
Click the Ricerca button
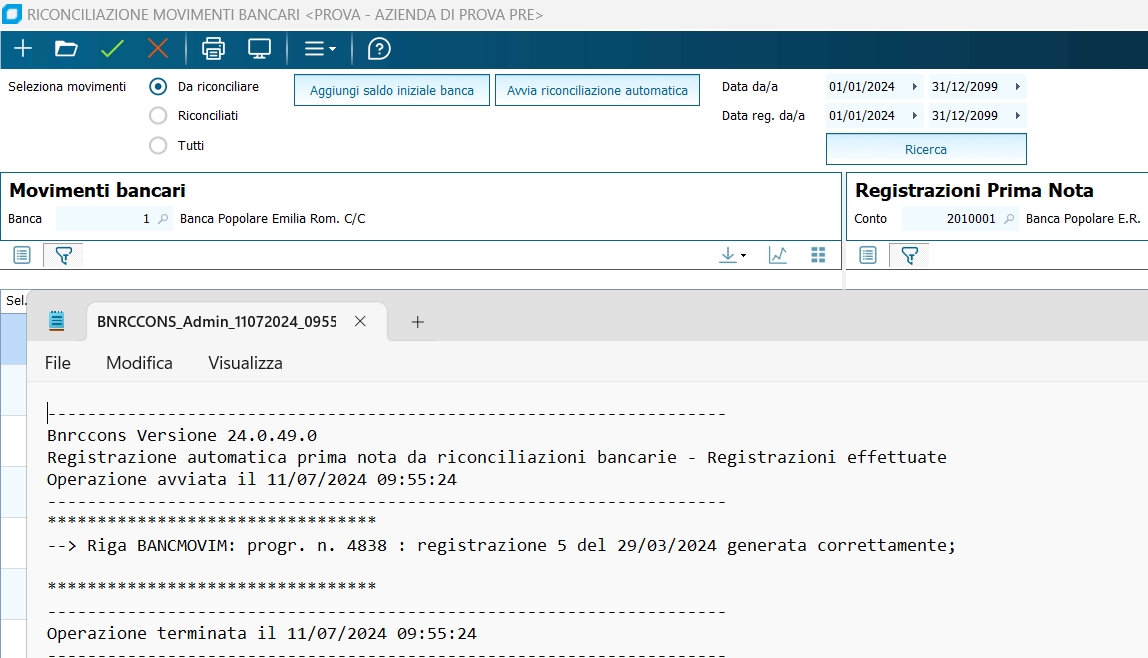point(926,149)
